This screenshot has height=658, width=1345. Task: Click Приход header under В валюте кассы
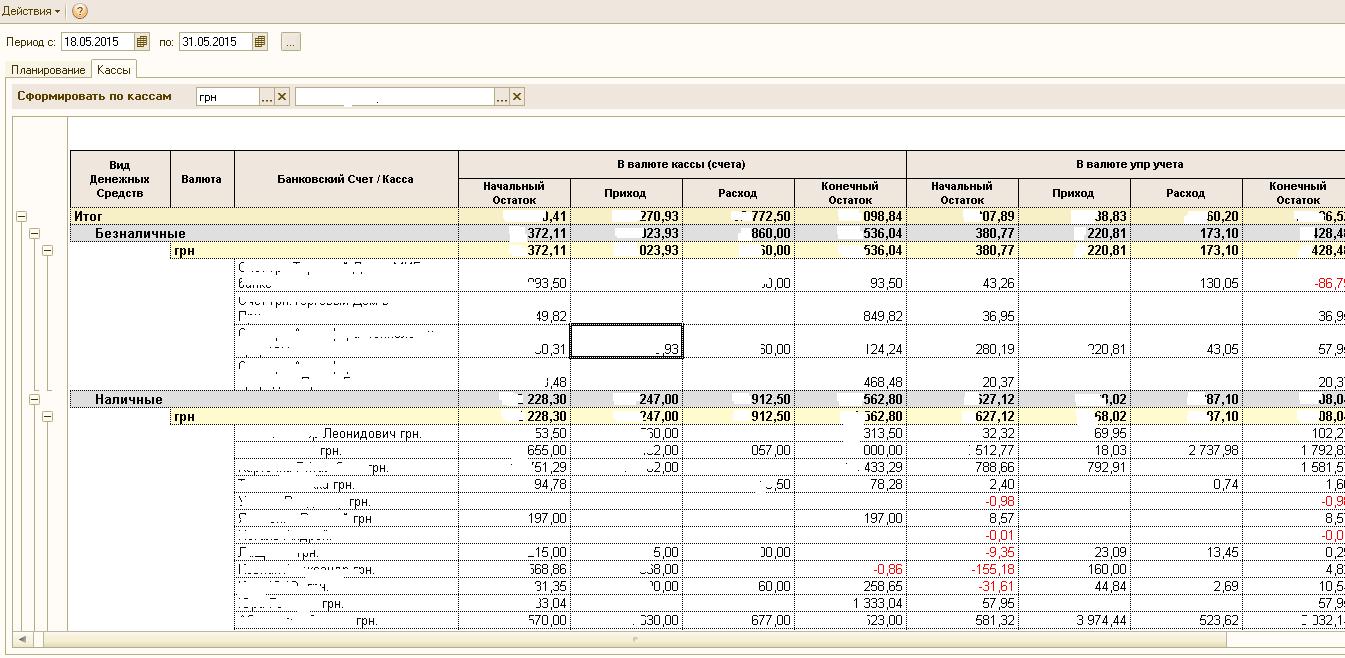point(626,193)
